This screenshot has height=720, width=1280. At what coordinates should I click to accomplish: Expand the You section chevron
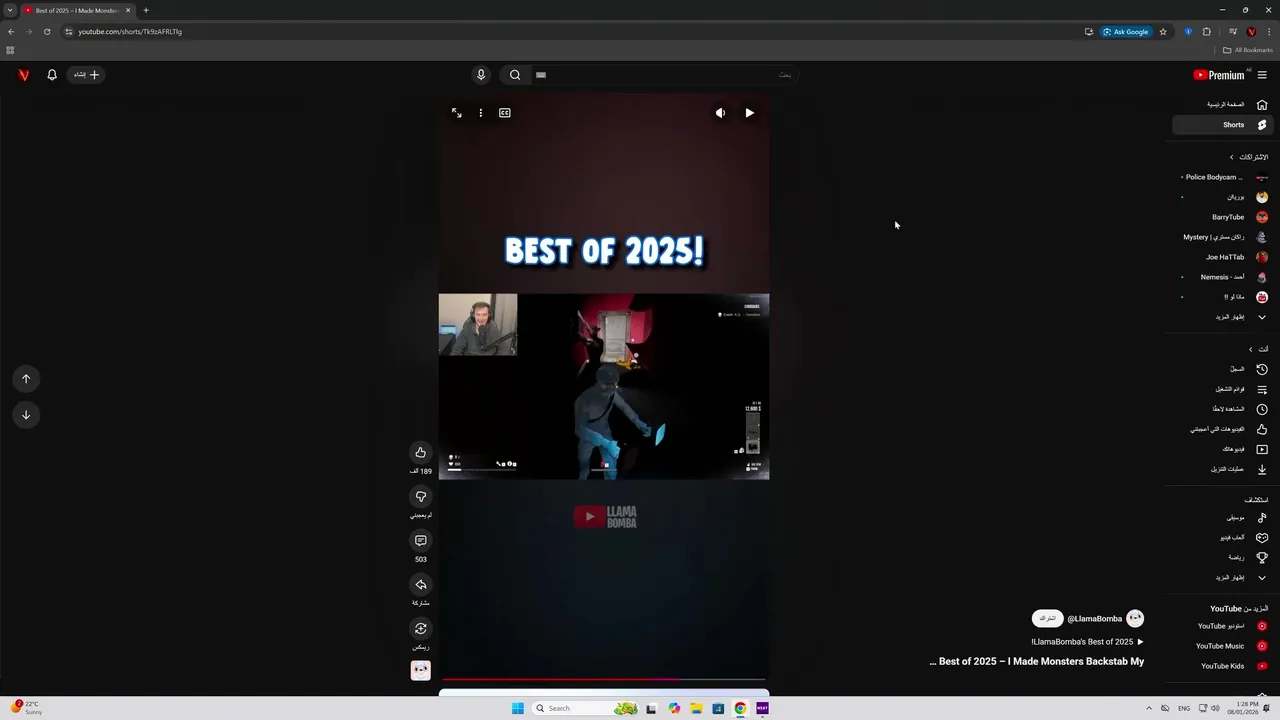pyautogui.click(x=1250, y=349)
